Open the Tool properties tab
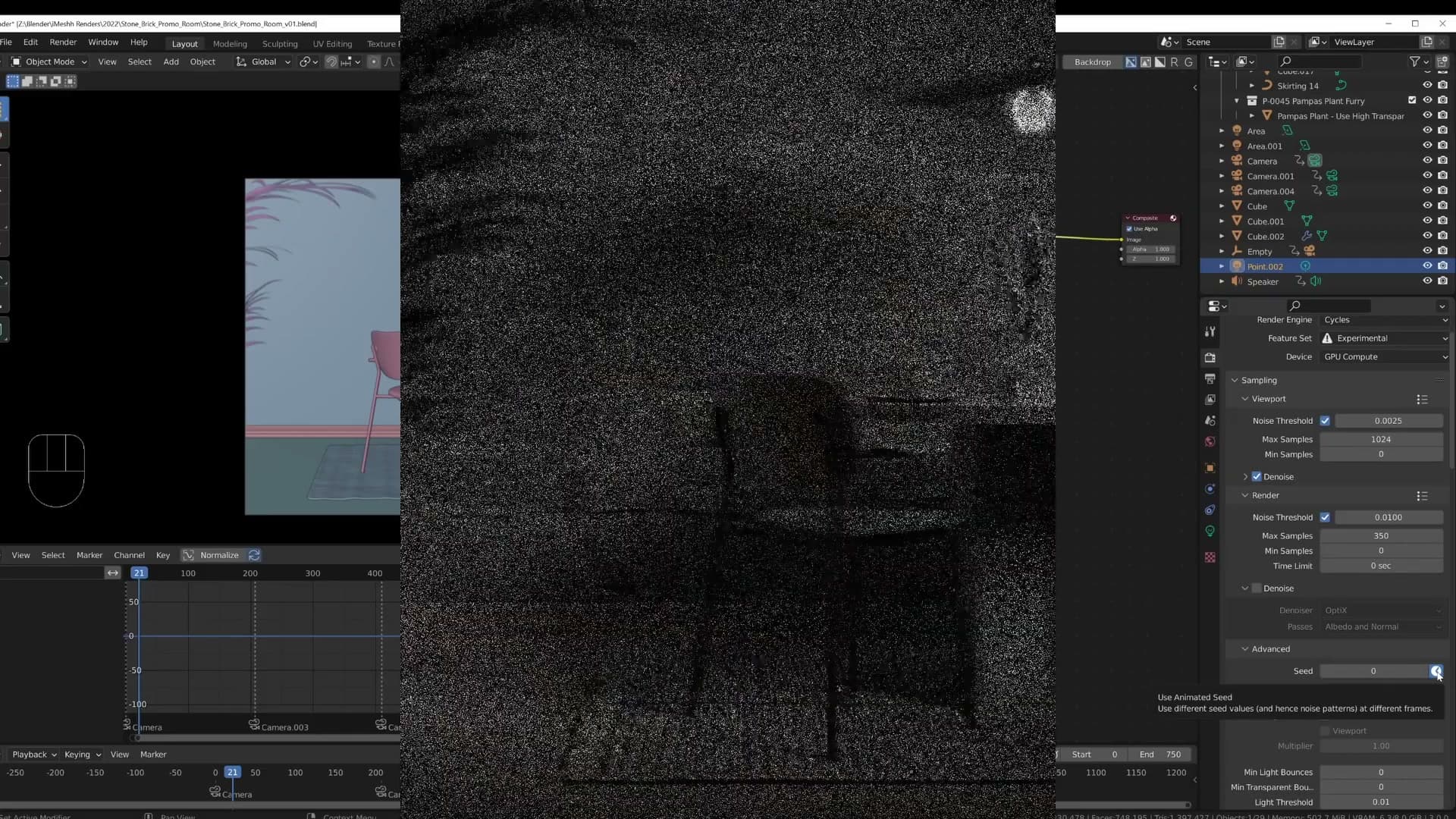1456x819 pixels. [x=1210, y=331]
